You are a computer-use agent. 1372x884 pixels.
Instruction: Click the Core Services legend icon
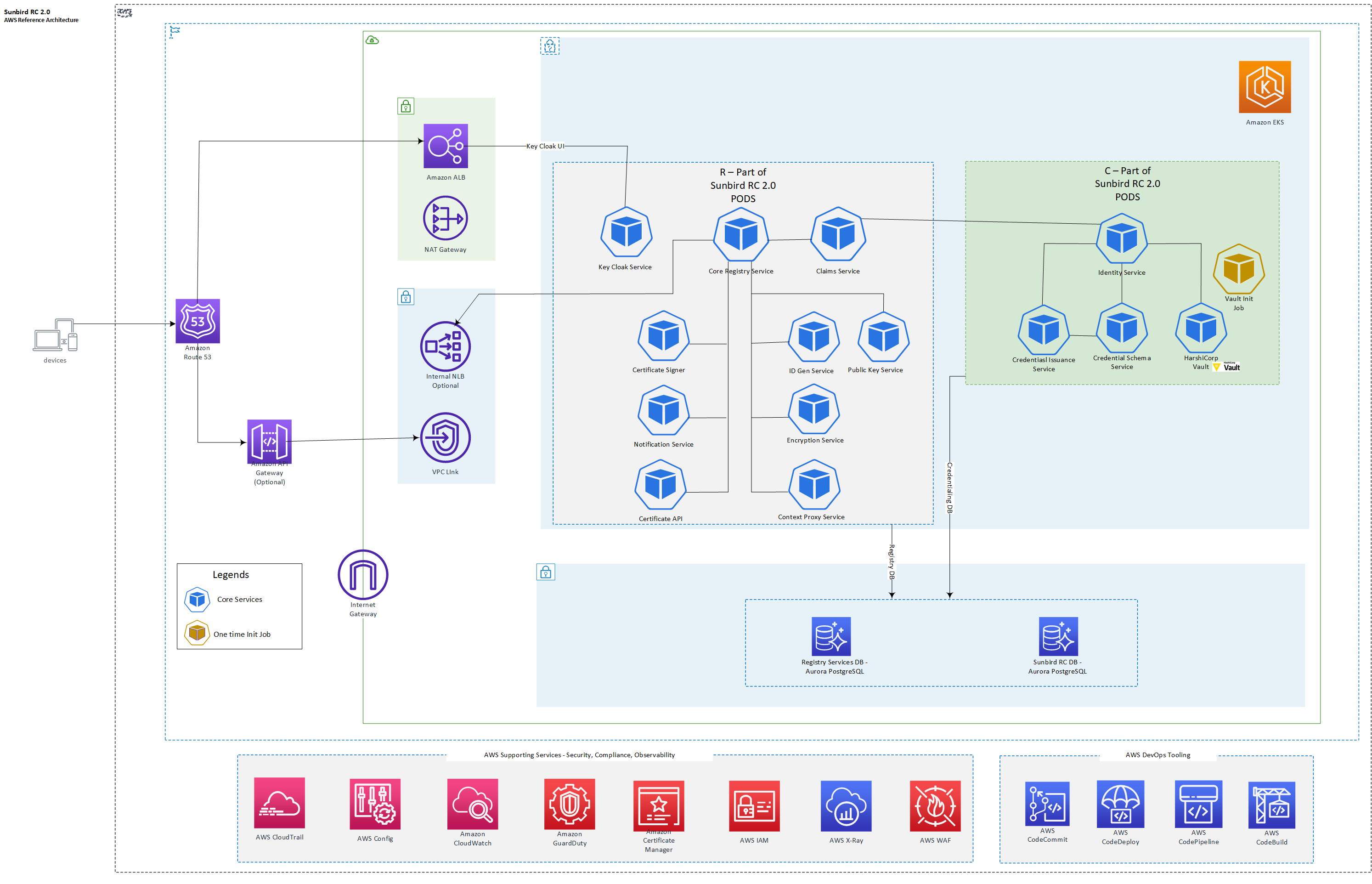pos(197,599)
